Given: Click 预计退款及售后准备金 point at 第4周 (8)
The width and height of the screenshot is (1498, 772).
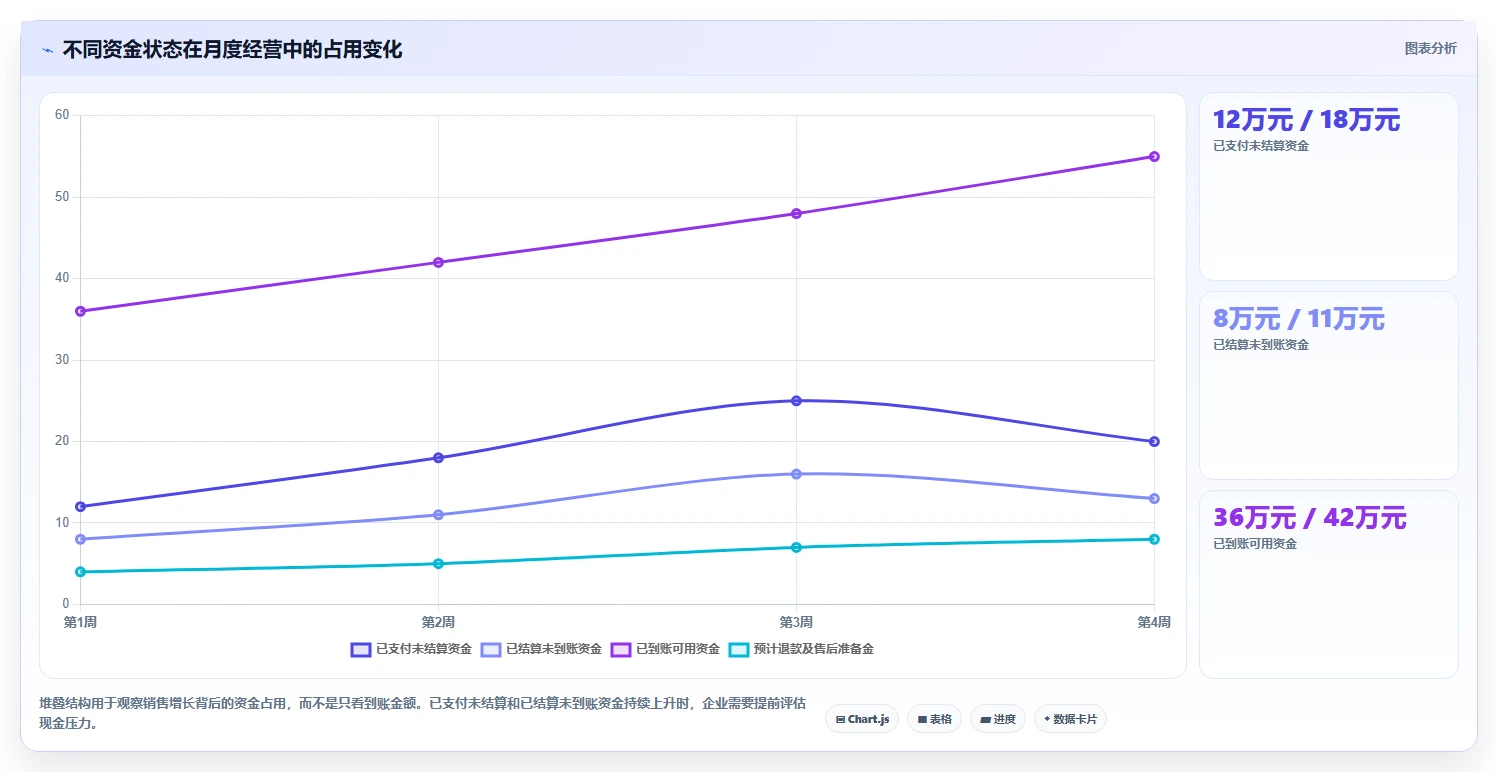Looking at the screenshot, I should (x=1154, y=539).
